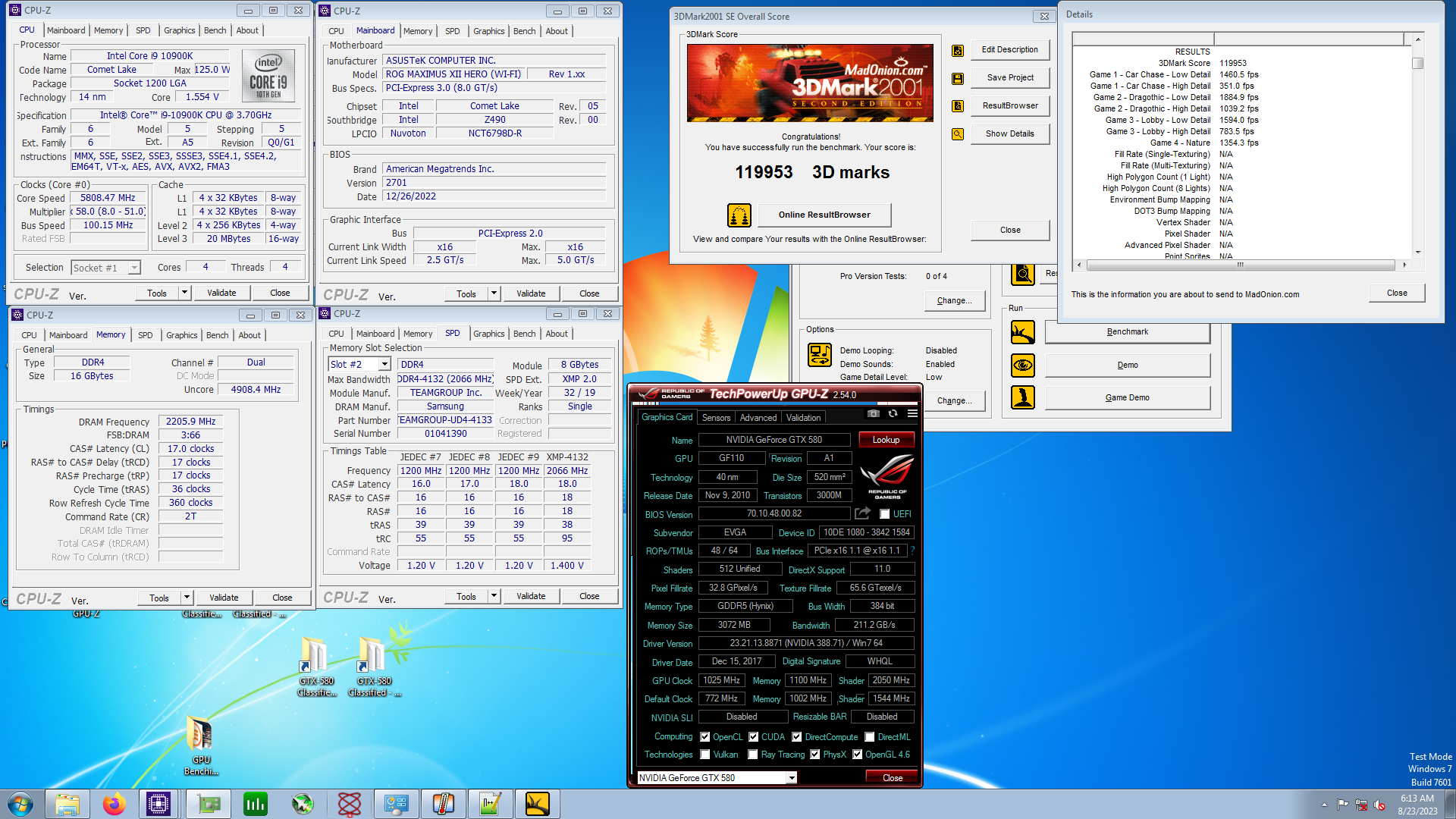Click the Bus Interface question mark in GPU-Z
The width and height of the screenshot is (1456, 819).
[x=912, y=551]
